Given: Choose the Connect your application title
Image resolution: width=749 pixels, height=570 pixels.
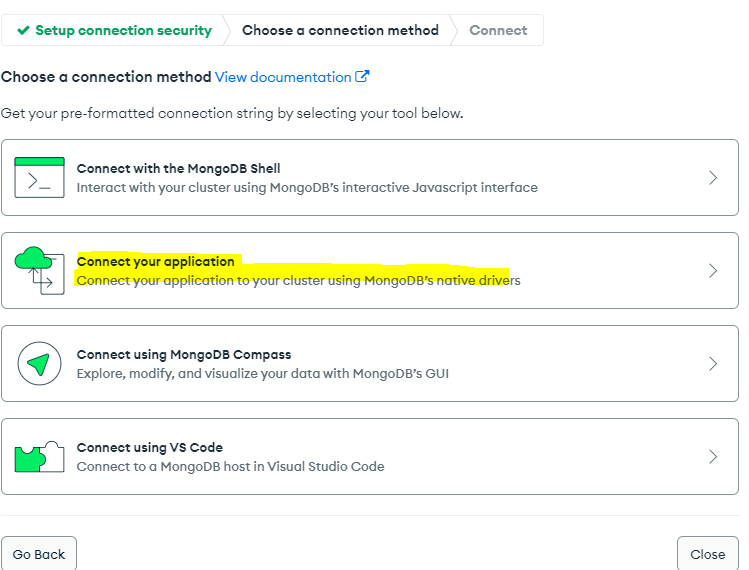Looking at the screenshot, I should tap(156, 261).
